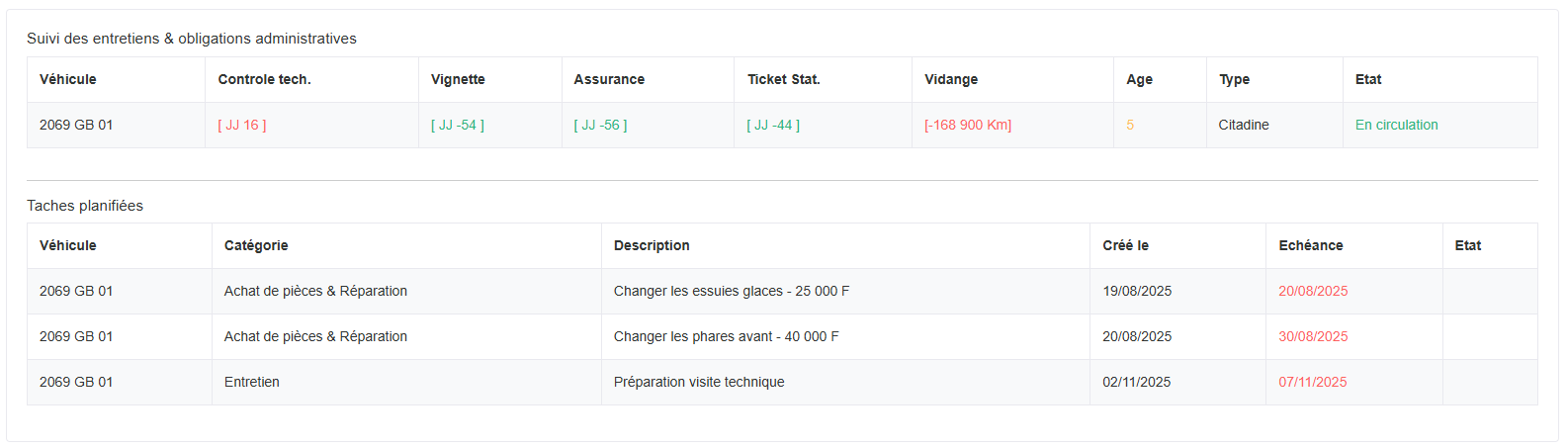
Task: Click the Vignette JJ -54 value
Action: click(x=458, y=126)
